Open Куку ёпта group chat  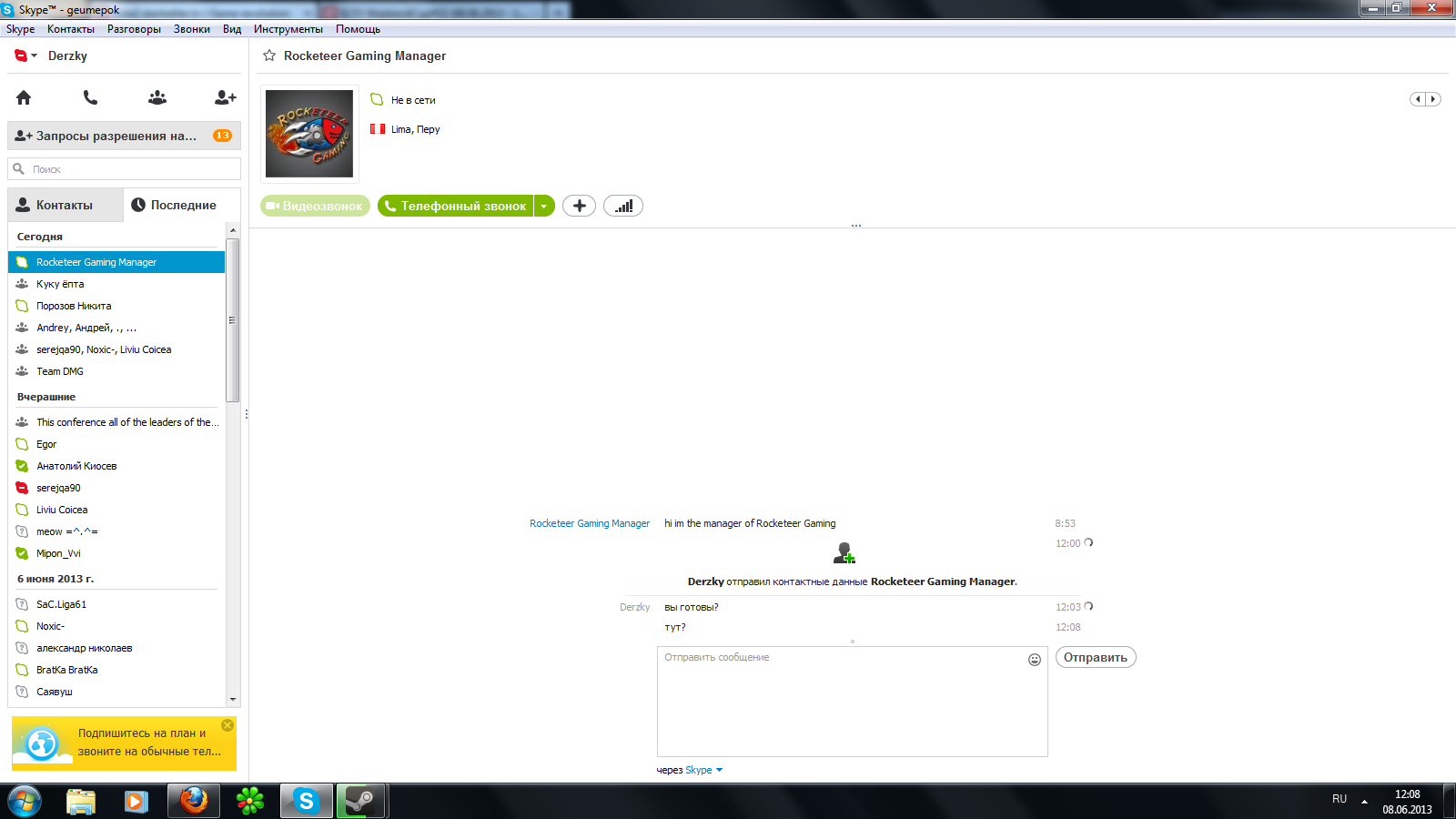tap(116, 284)
